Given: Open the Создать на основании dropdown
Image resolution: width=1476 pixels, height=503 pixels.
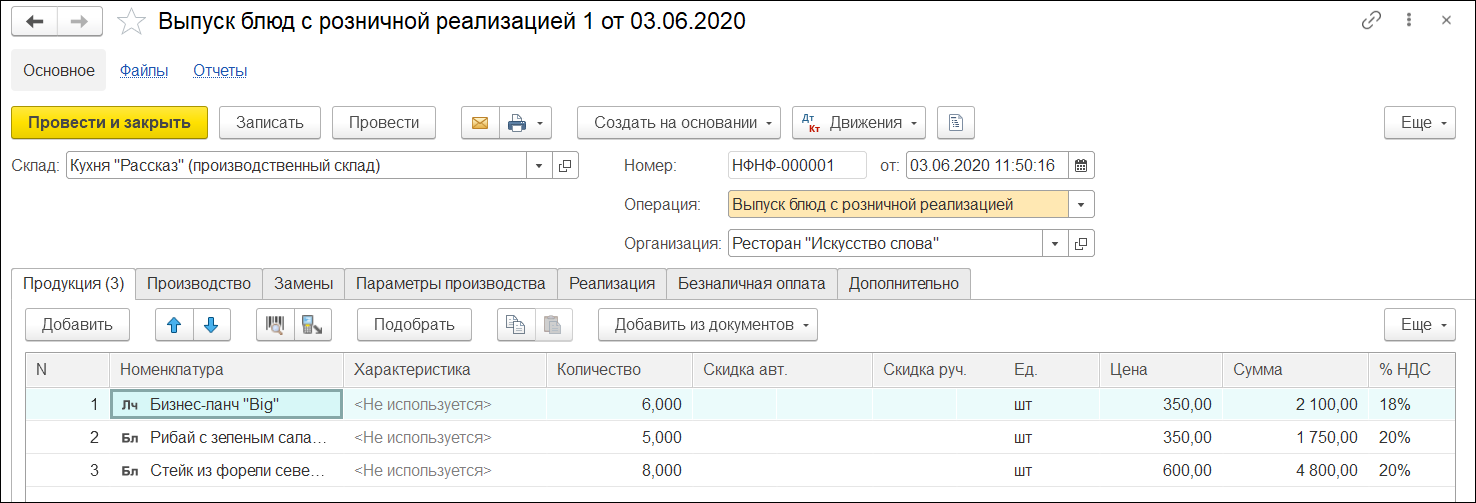Looking at the screenshot, I should 679,123.
